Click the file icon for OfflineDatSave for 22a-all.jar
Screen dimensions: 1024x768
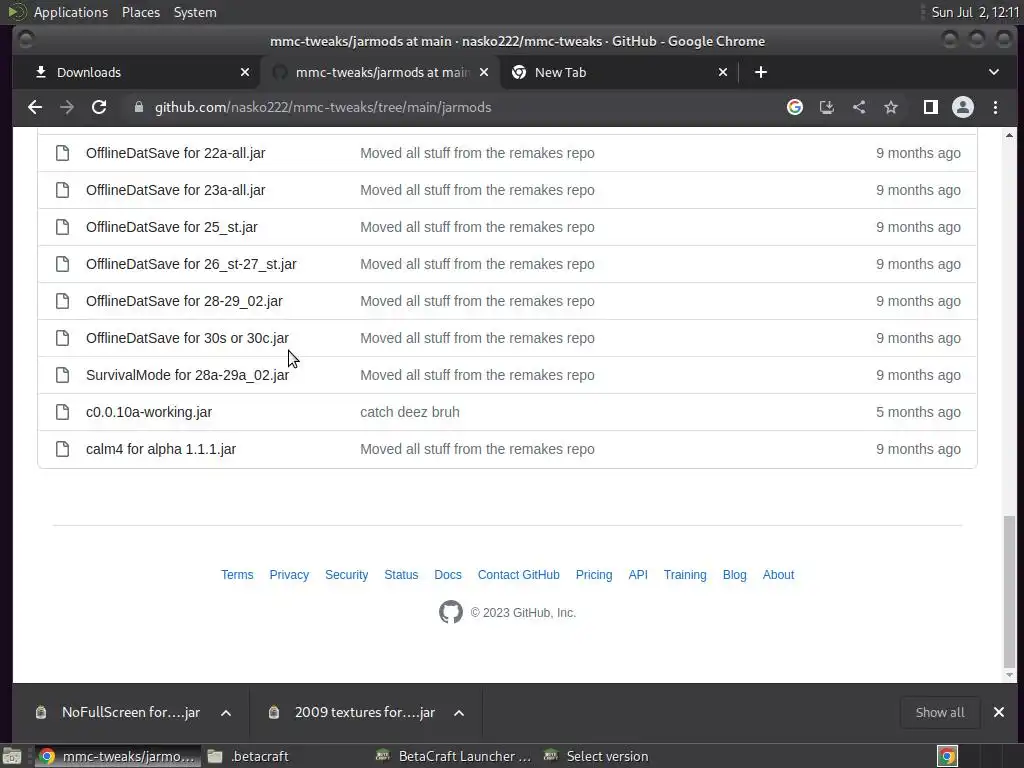[63, 153]
